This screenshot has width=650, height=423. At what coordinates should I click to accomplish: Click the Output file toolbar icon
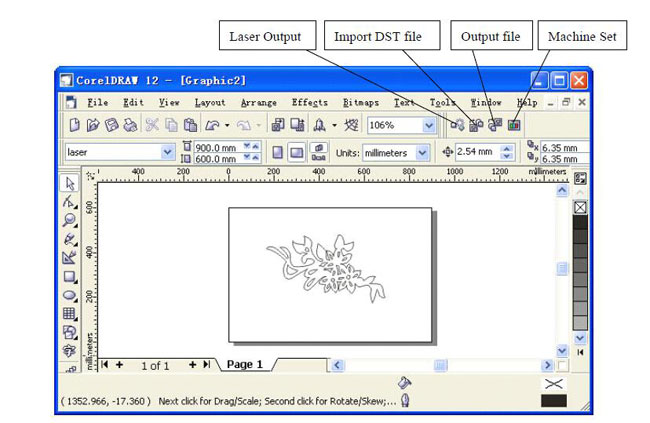pos(494,126)
